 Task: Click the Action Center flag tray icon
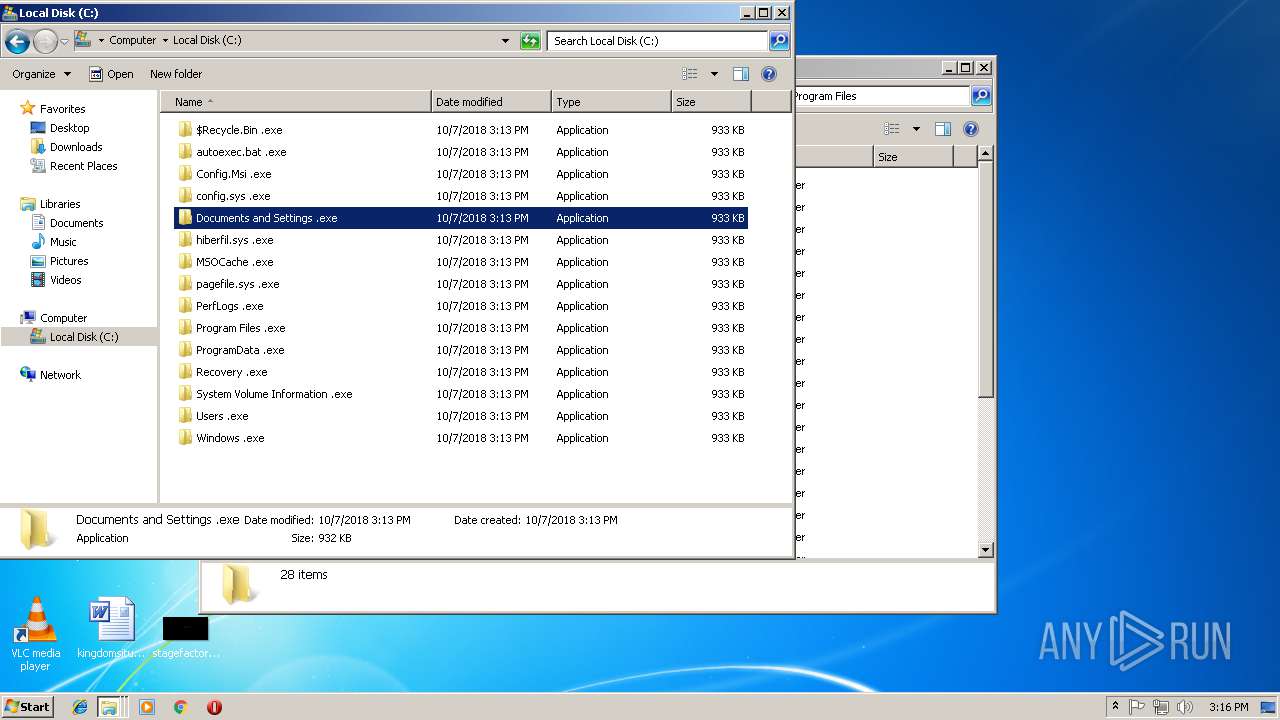coord(1137,707)
